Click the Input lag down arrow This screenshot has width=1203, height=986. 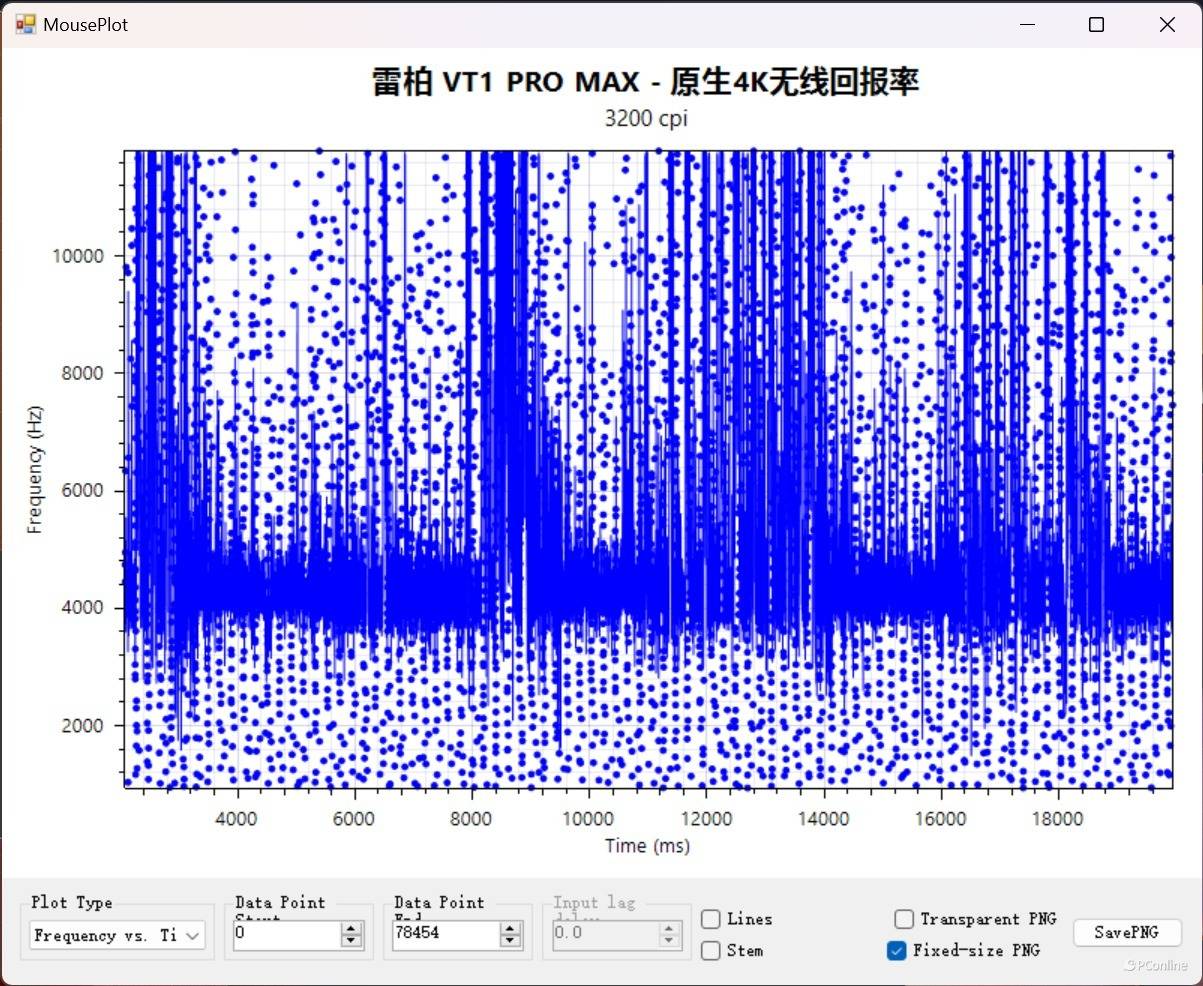(670, 942)
